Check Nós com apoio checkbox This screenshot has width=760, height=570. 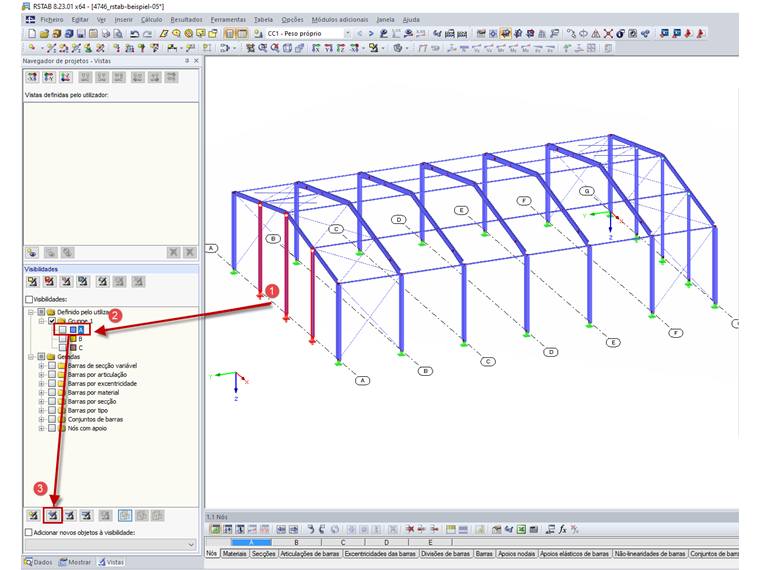52,428
